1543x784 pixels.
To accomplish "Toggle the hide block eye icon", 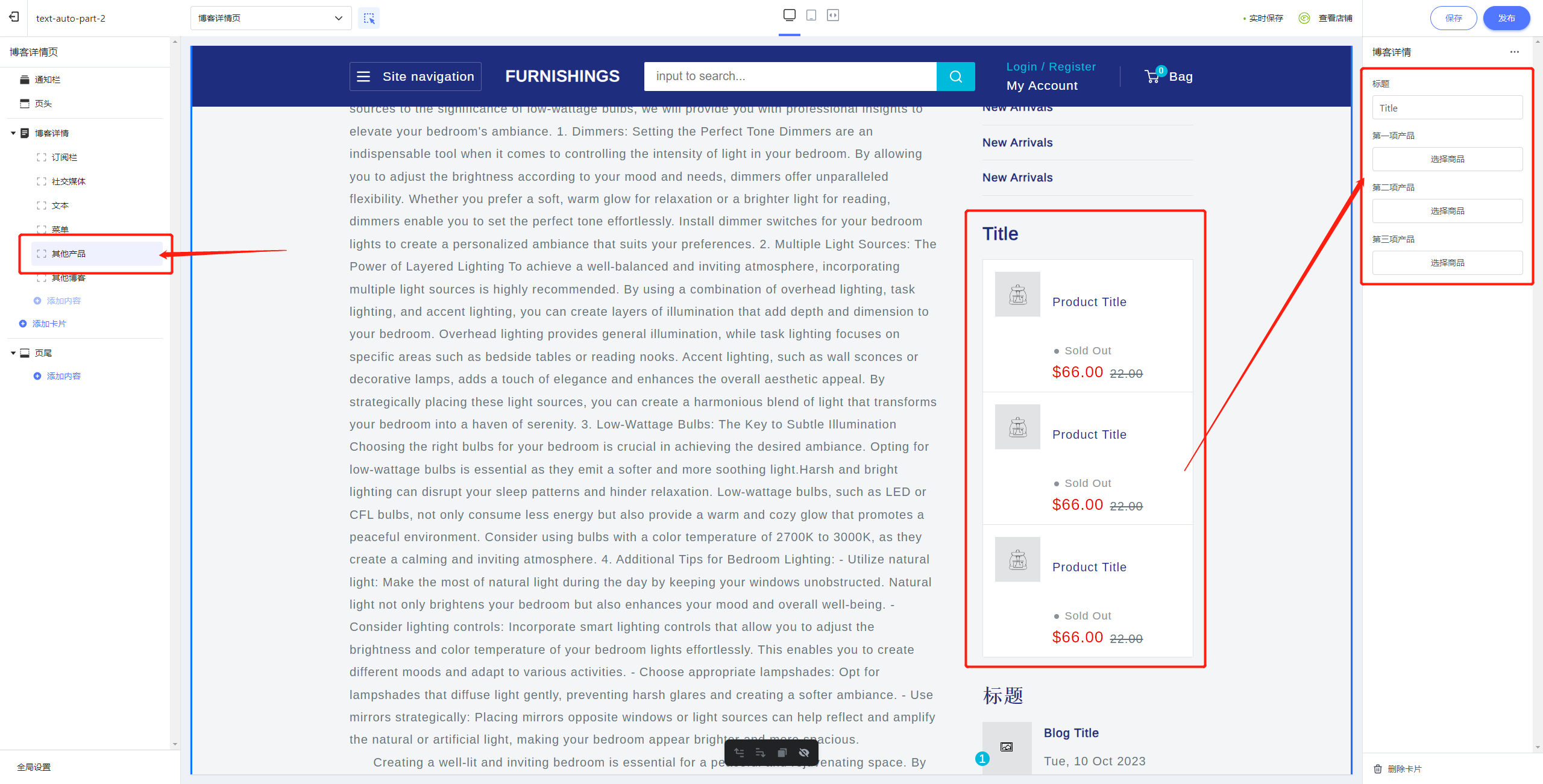I will [x=803, y=753].
